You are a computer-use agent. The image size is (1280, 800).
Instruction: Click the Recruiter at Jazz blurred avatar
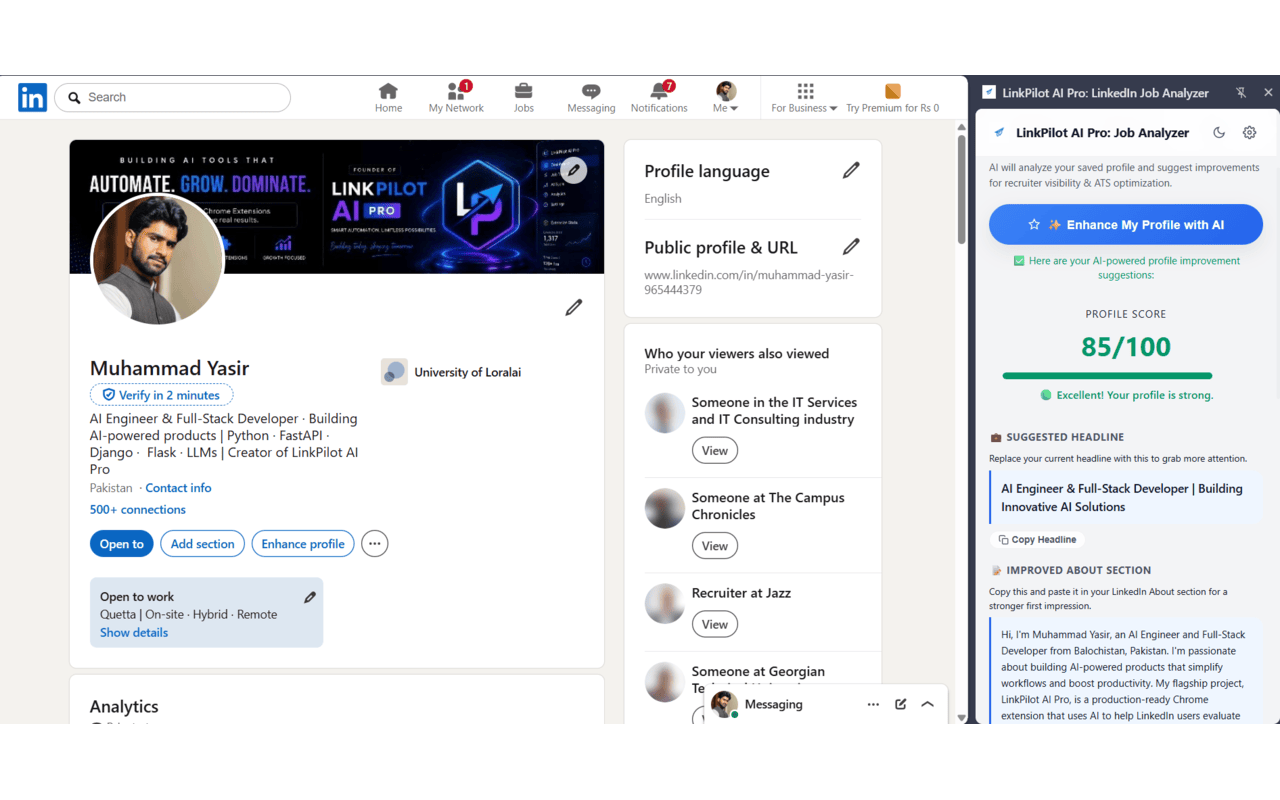(x=665, y=604)
